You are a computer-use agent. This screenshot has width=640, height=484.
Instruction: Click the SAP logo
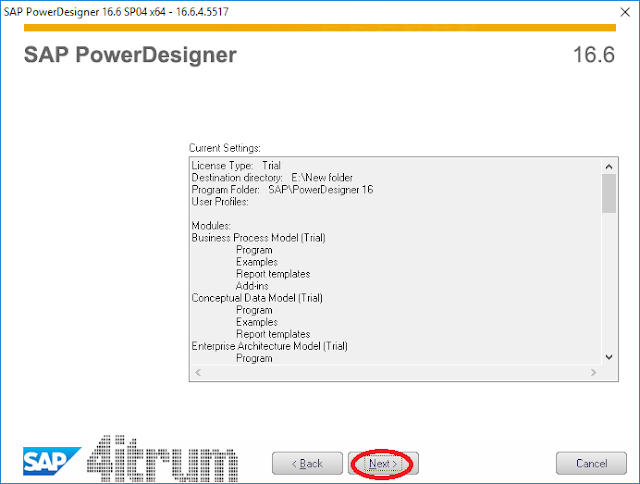(x=52, y=461)
